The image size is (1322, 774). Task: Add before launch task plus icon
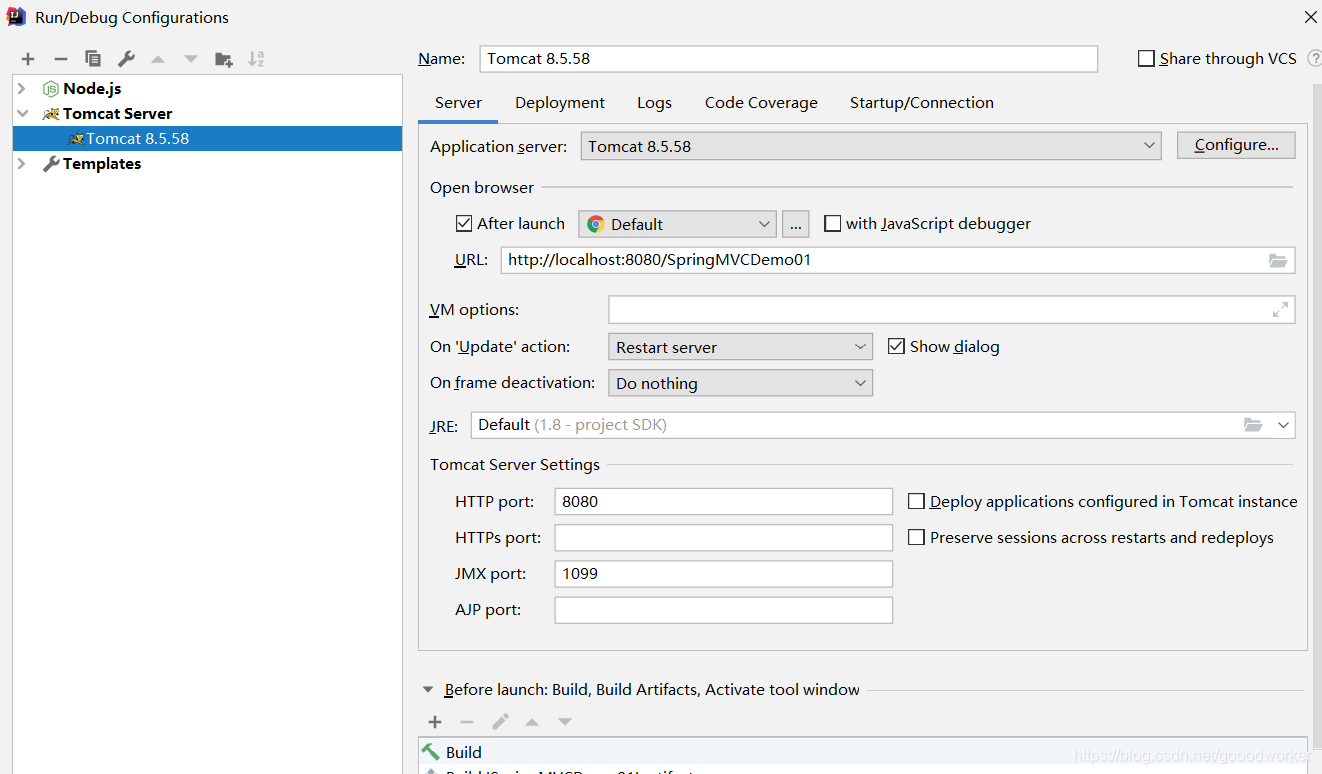(435, 722)
